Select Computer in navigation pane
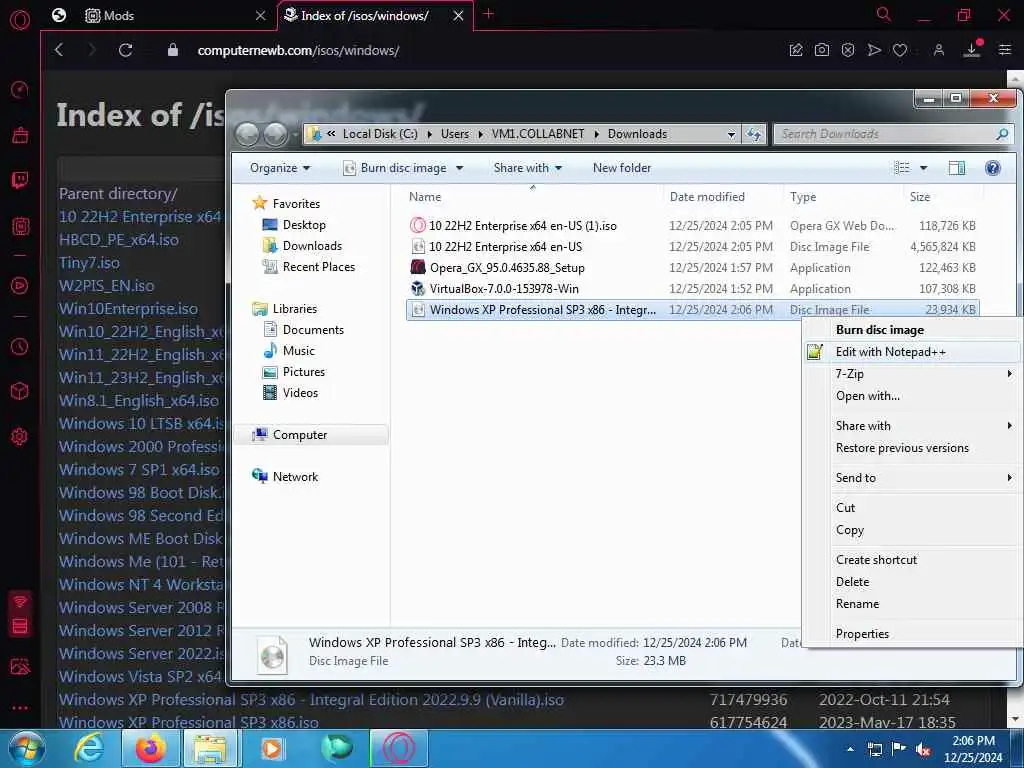1024x768 pixels. point(300,435)
